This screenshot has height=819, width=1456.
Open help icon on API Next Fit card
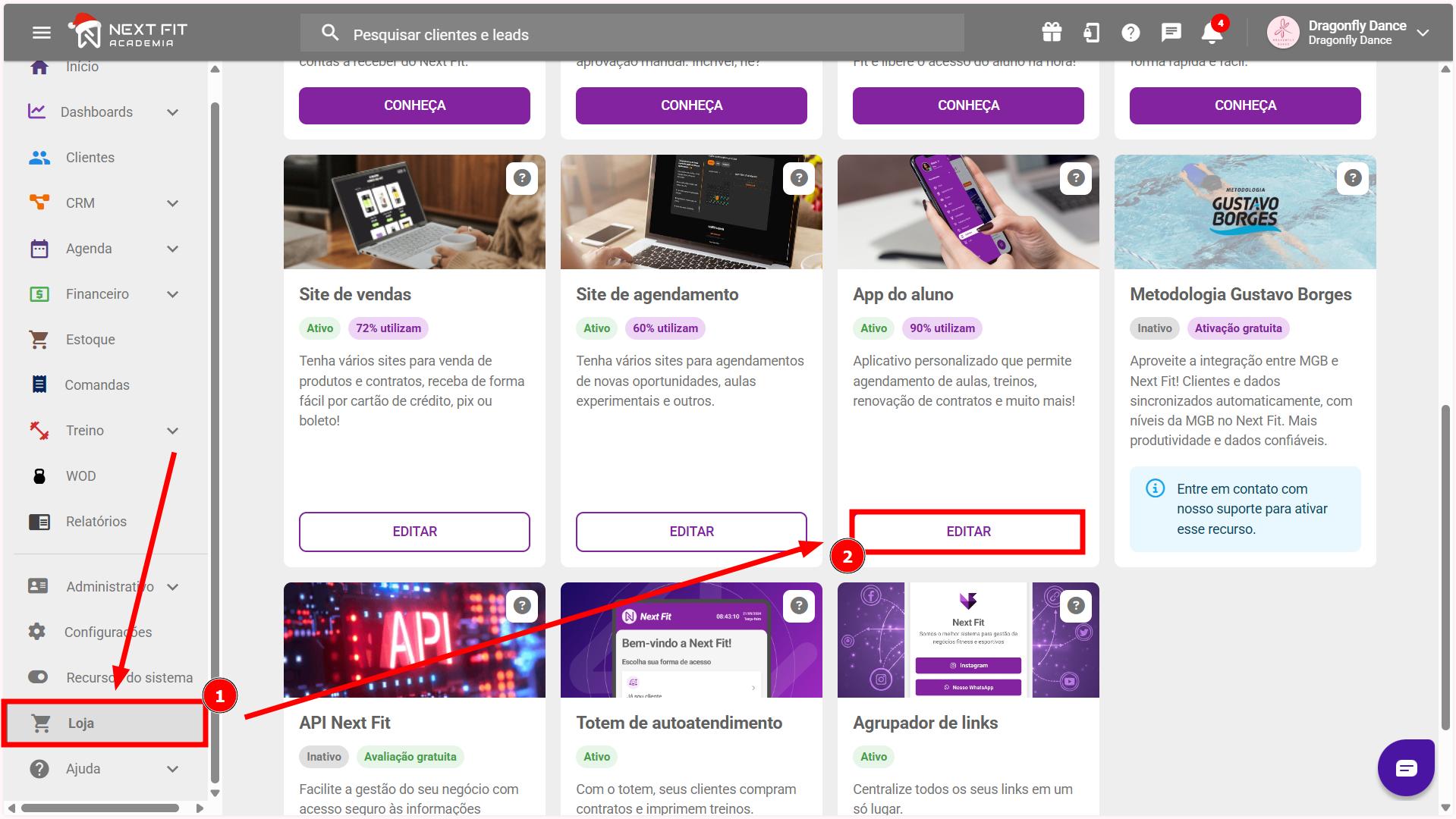[522, 606]
